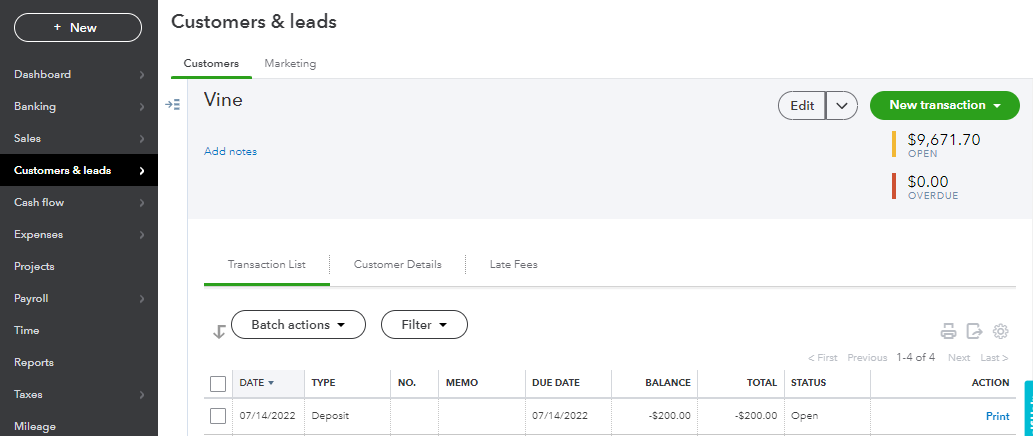The width and height of the screenshot is (1033, 436).
Task: Expand the Payroll menu chevron
Action: tap(142, 299)
